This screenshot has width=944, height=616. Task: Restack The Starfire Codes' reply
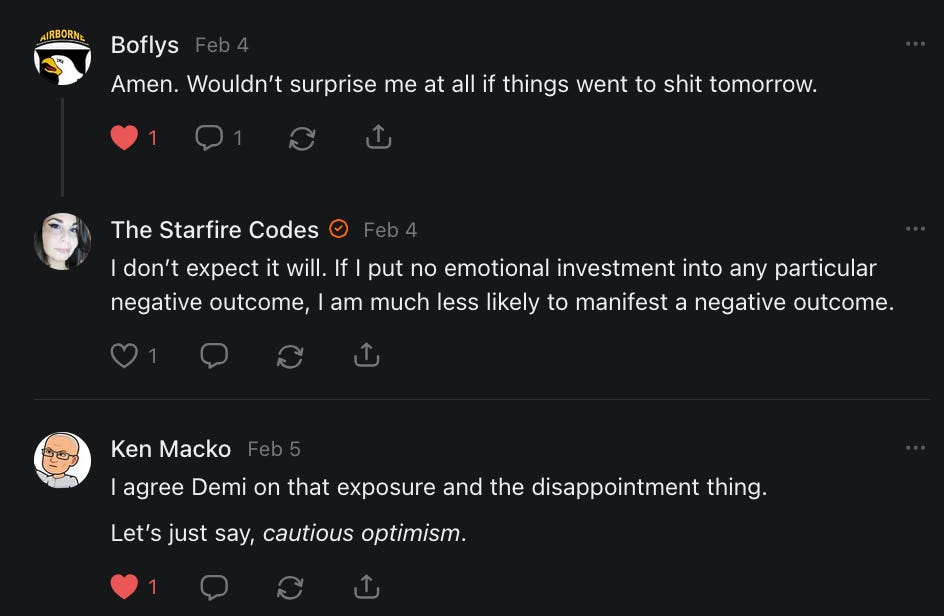[290, 355]
